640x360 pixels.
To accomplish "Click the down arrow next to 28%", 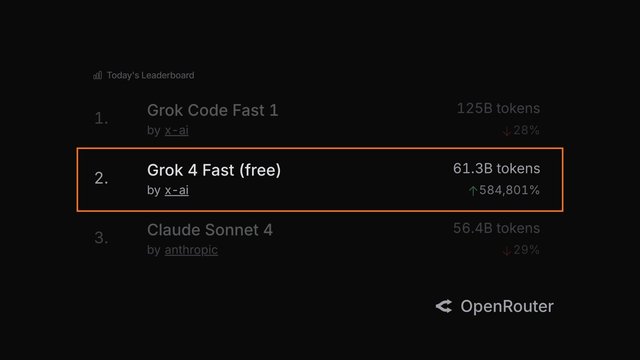I will tap(507, 131).
